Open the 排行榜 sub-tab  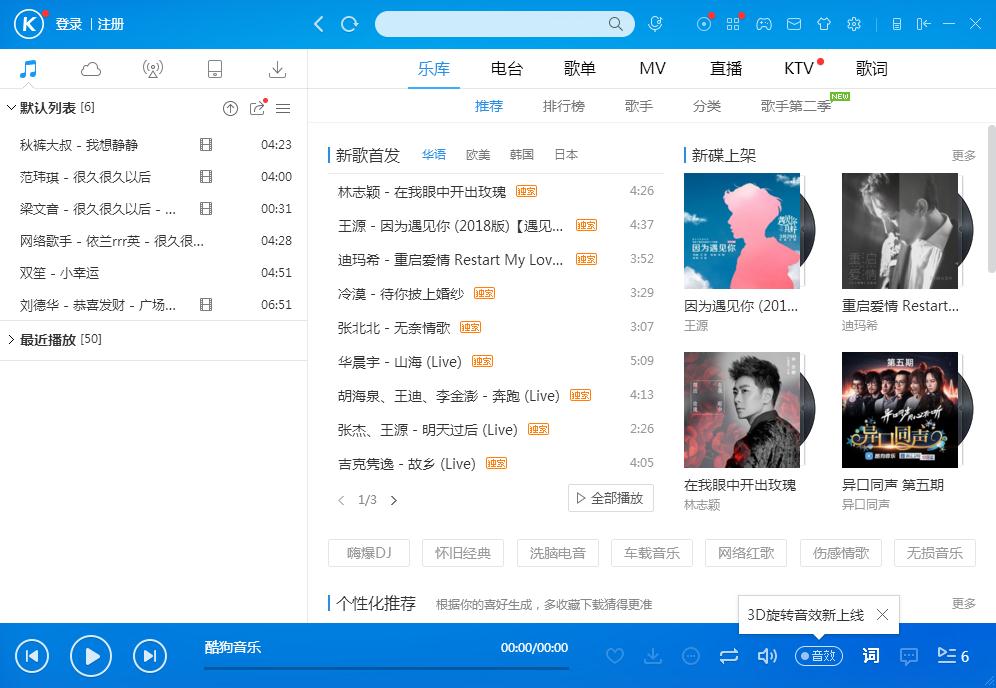click(x=563, y=106)
